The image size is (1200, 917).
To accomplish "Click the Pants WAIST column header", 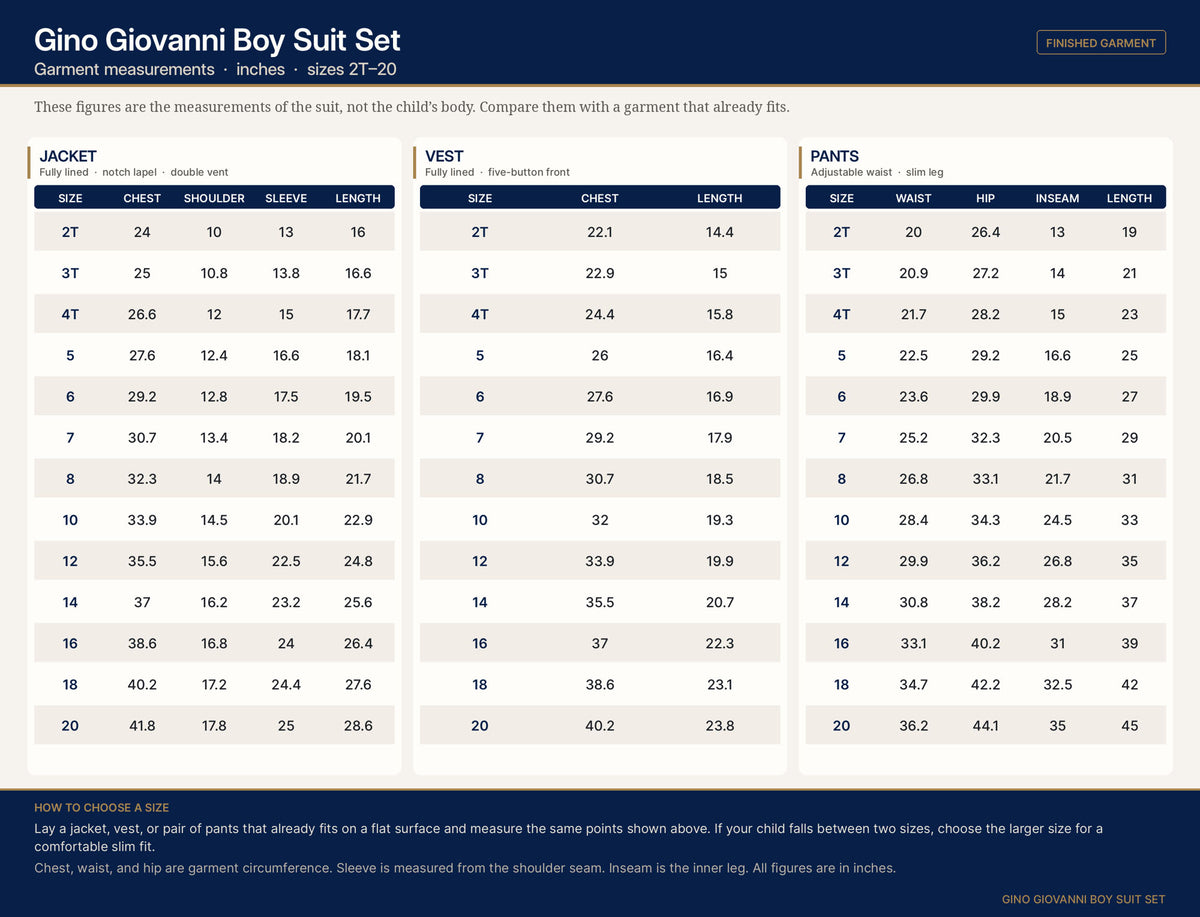I will 913,198.
